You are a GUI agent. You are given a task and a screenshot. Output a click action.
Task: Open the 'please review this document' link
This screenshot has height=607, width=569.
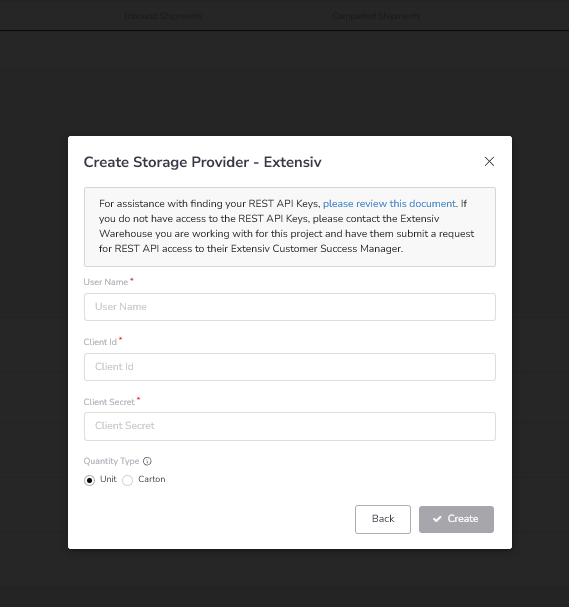pos(389,204)
